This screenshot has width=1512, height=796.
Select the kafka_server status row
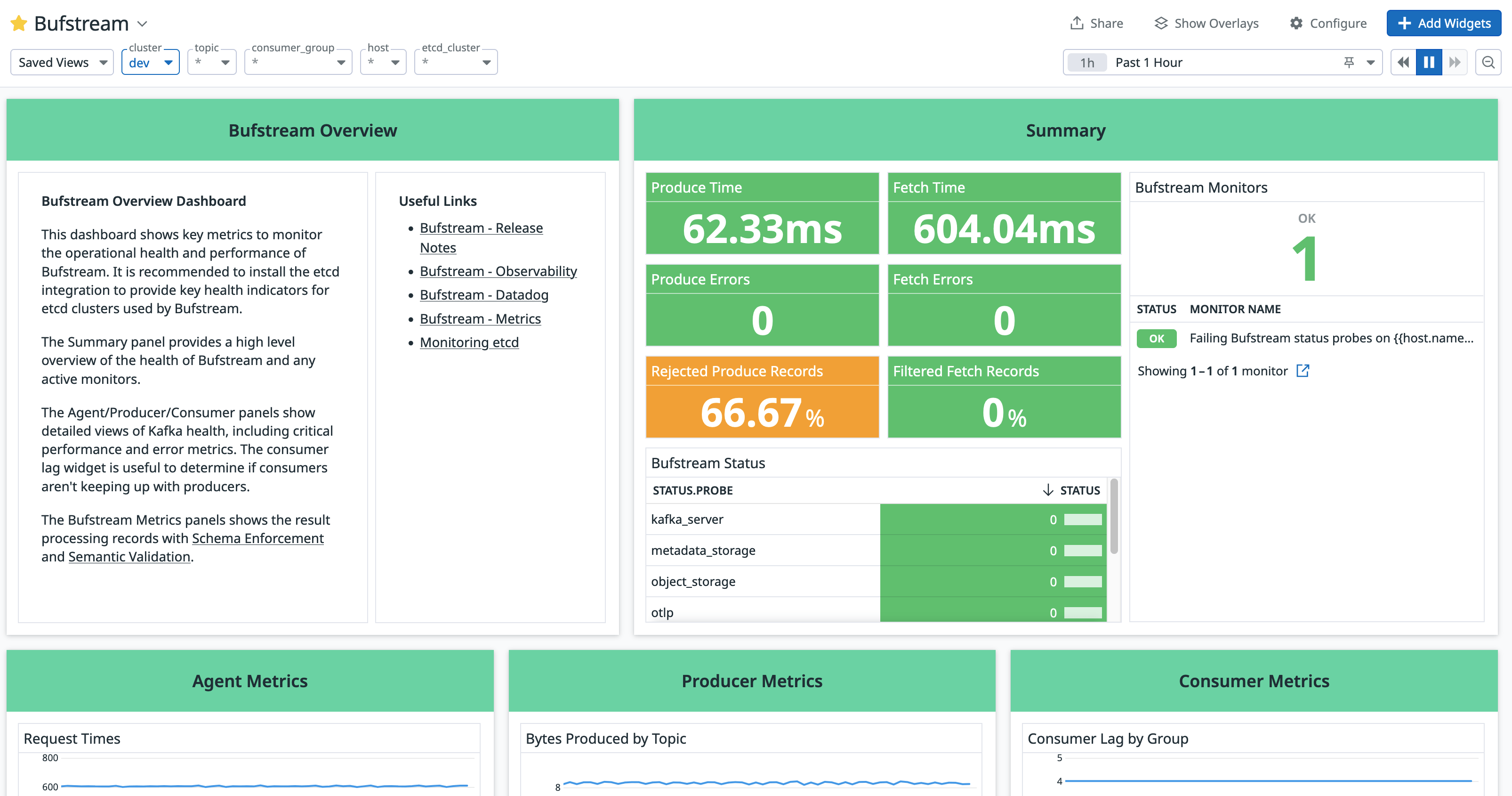(877, 520)
